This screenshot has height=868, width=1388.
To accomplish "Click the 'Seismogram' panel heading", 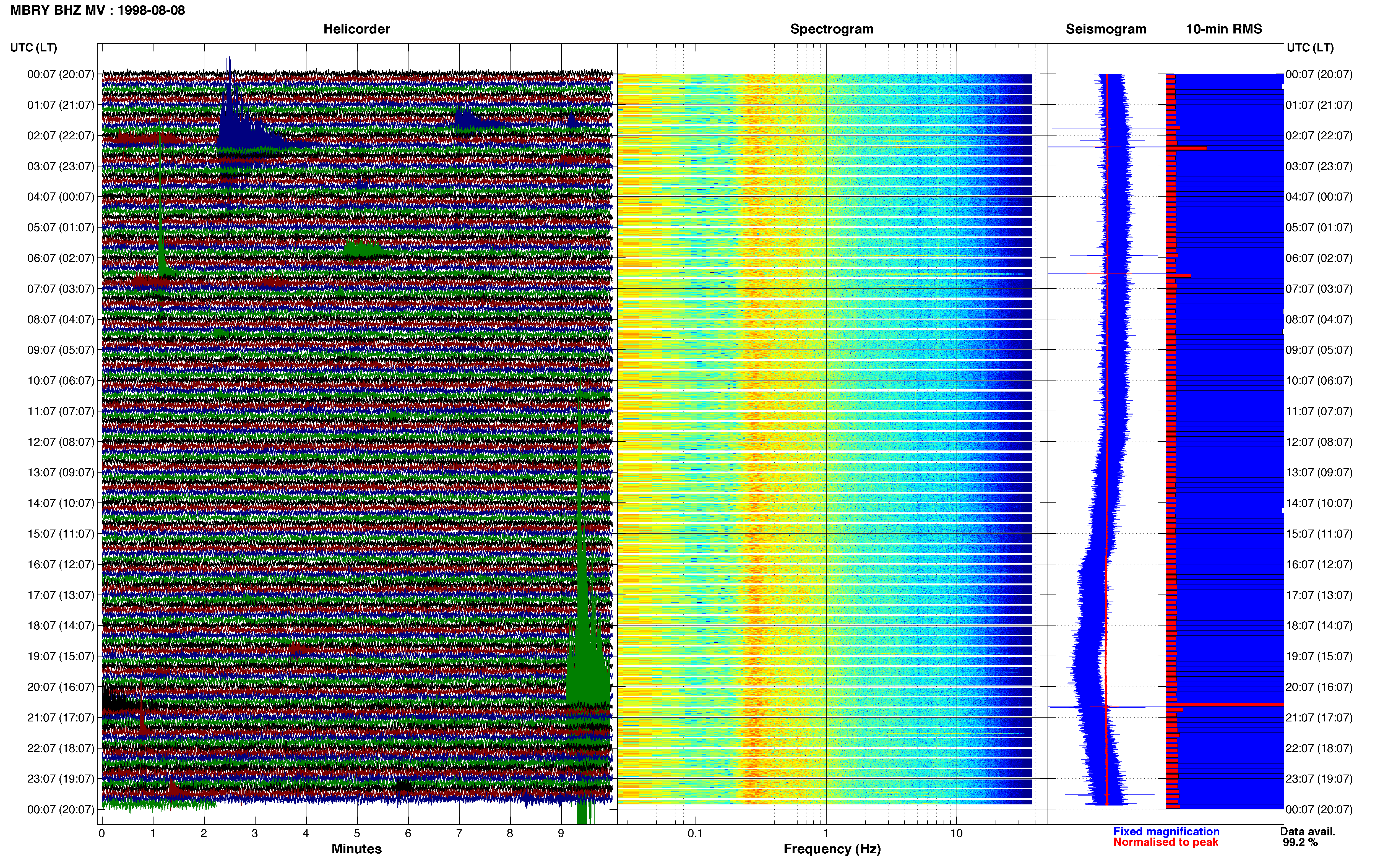I will click(1106, 29).
